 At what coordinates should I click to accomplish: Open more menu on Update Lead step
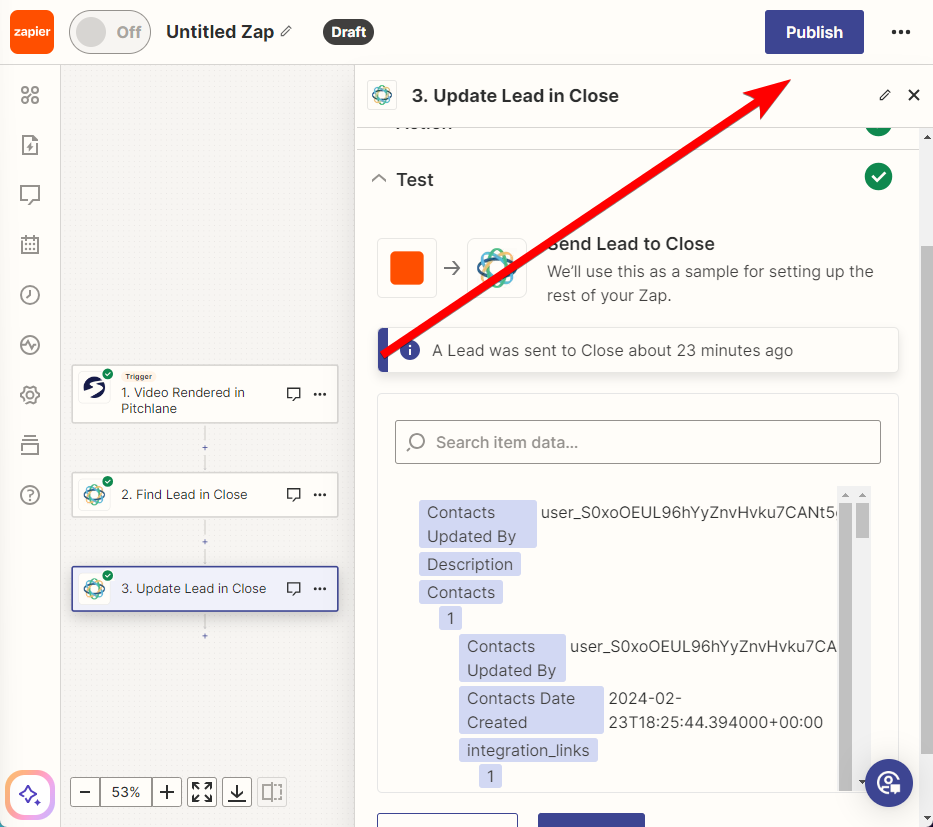click(x=320, y=588)
